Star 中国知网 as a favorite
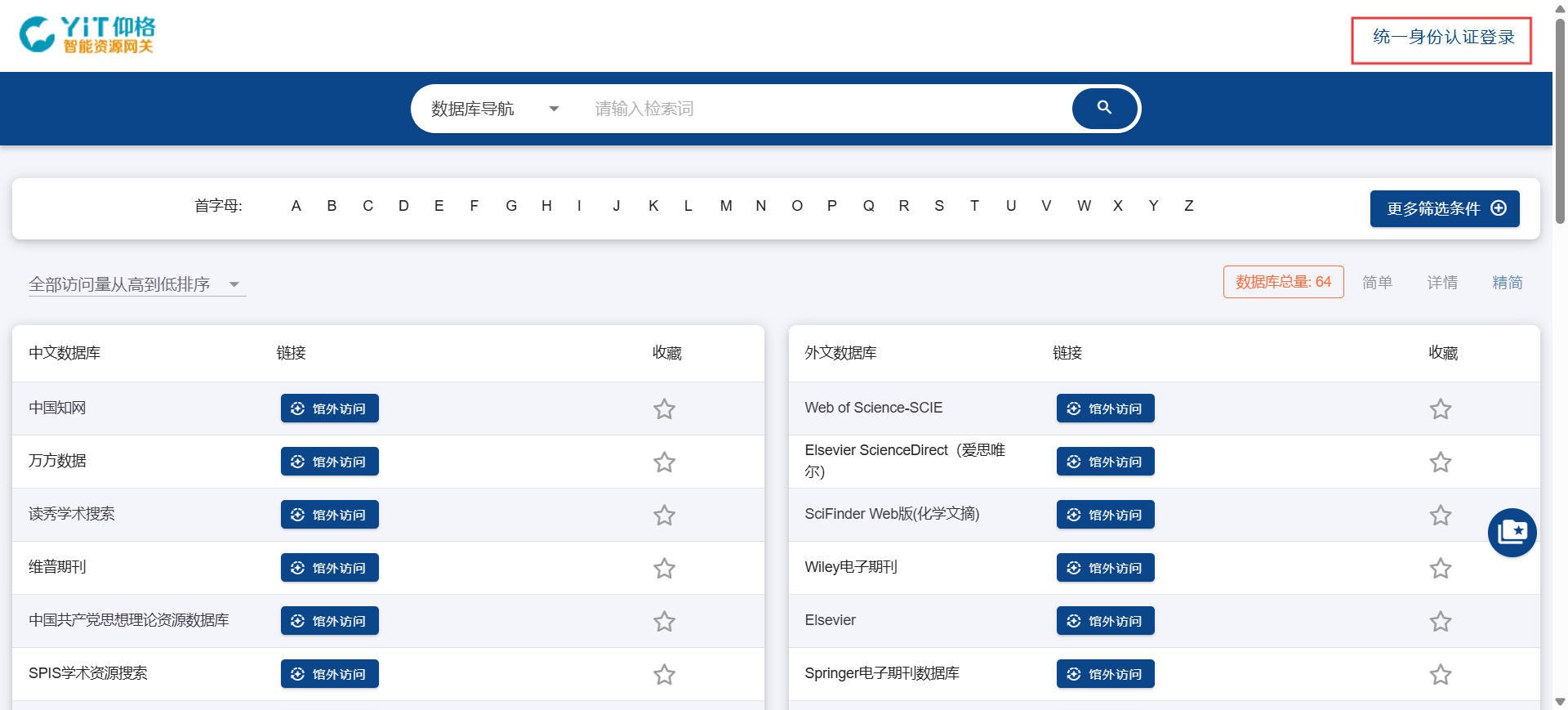Viewport: 1568px width, 710px height. tap(664, 409)
